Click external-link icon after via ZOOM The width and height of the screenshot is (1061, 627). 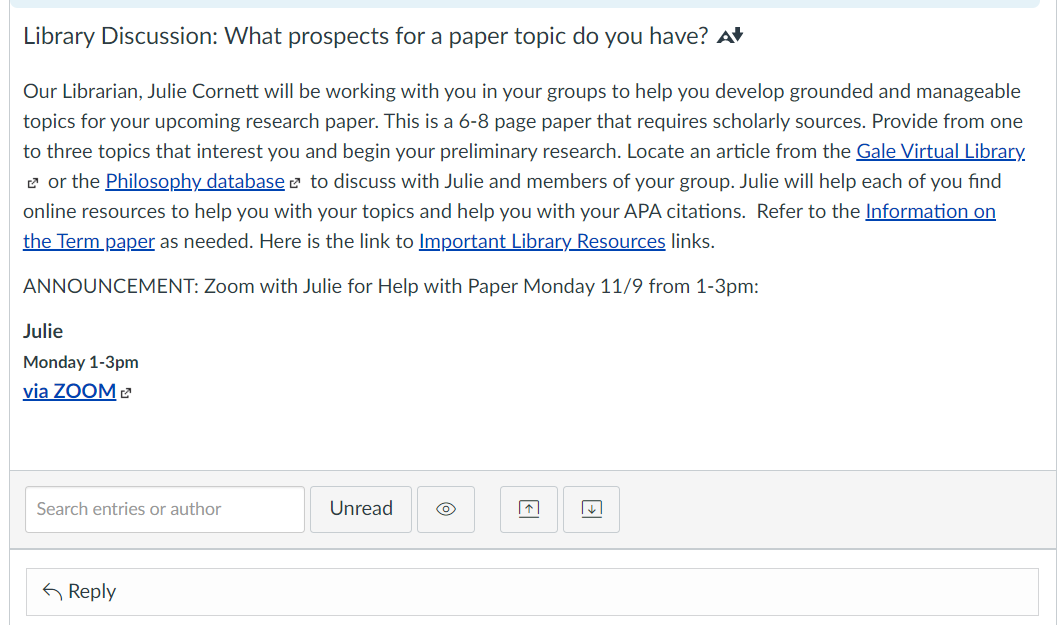point(126,392)
